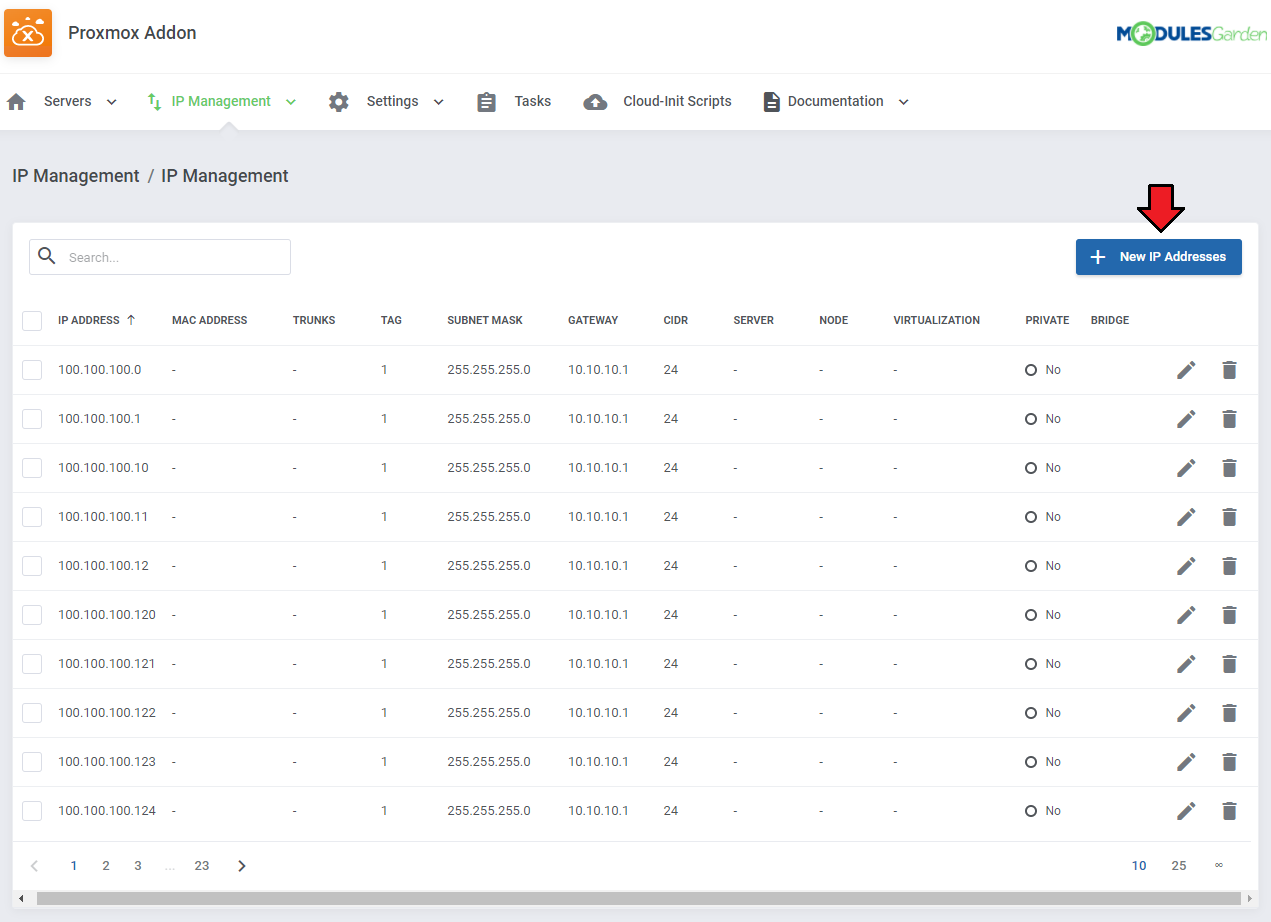
Task: Delete the 100.100.100.122 entry
Action: pos(1229,713)
